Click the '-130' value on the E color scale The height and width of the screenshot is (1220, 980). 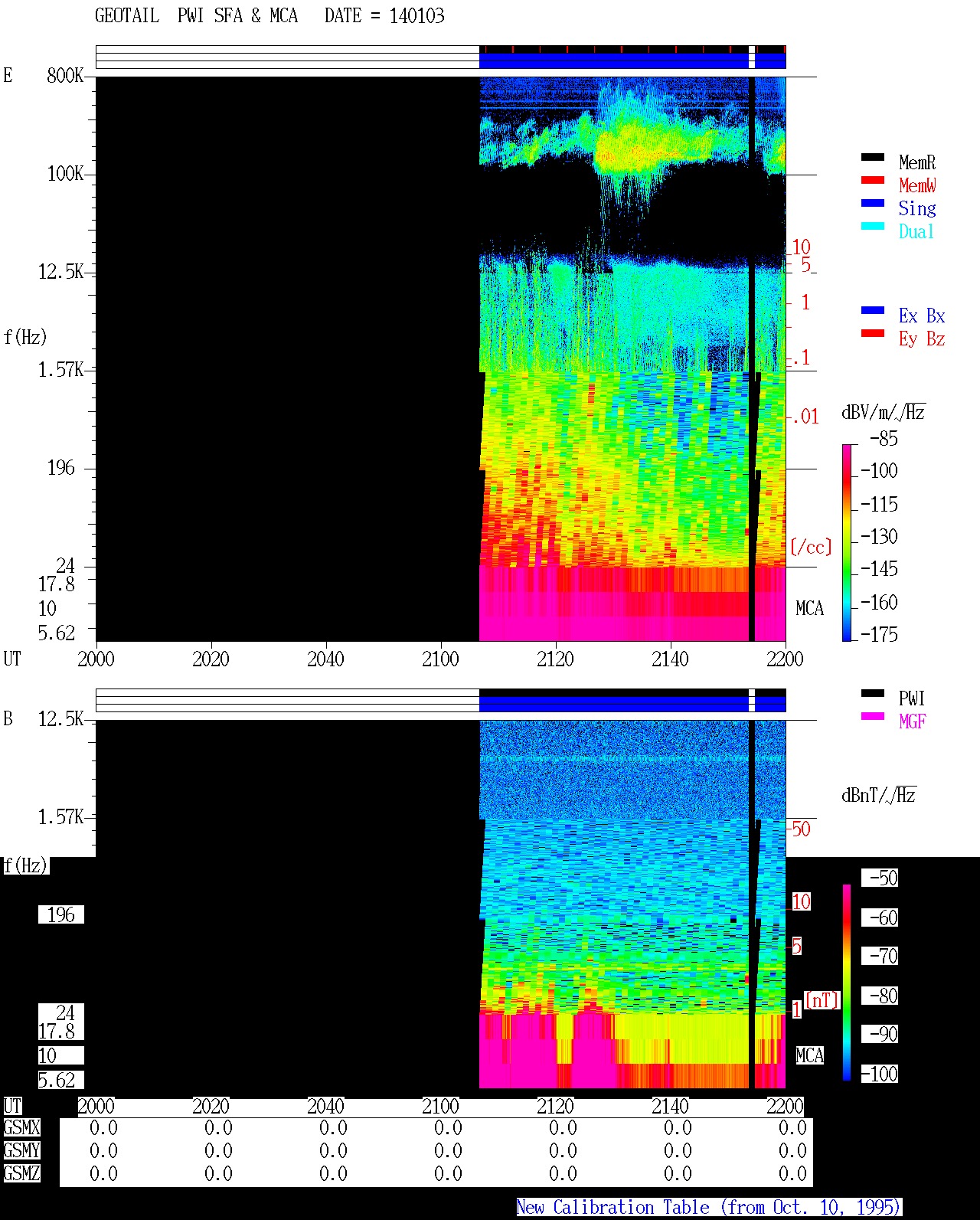point(879,536)
